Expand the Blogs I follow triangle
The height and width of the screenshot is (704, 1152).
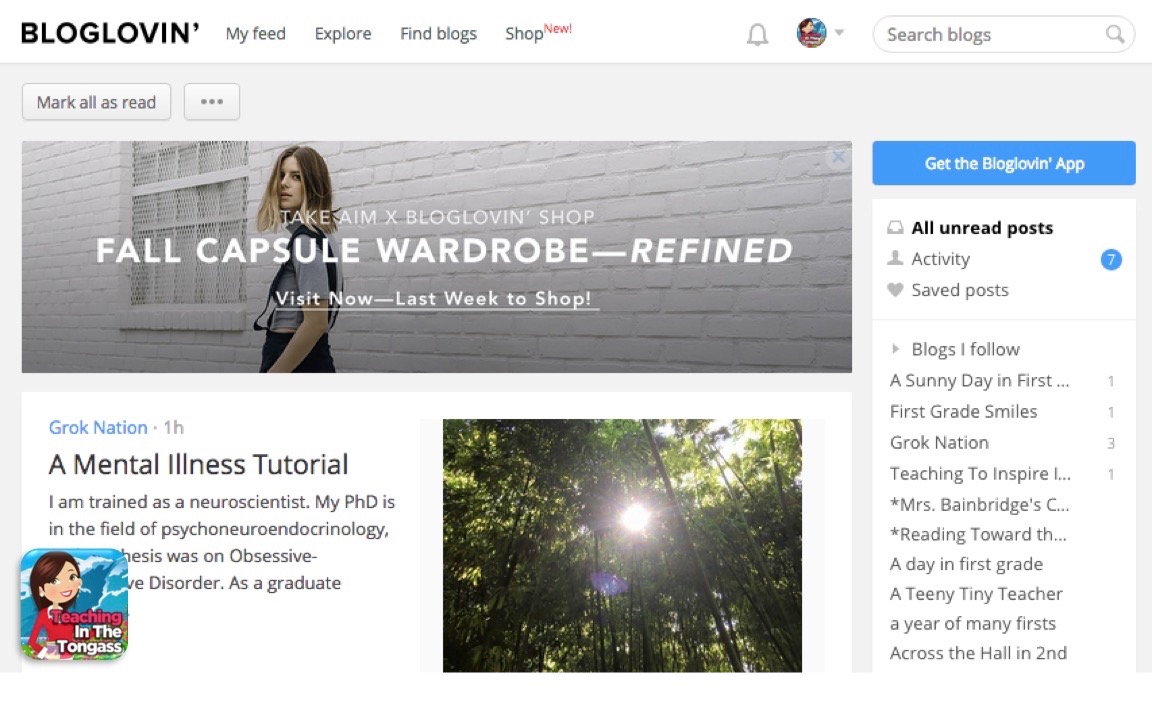pos(895,349)
